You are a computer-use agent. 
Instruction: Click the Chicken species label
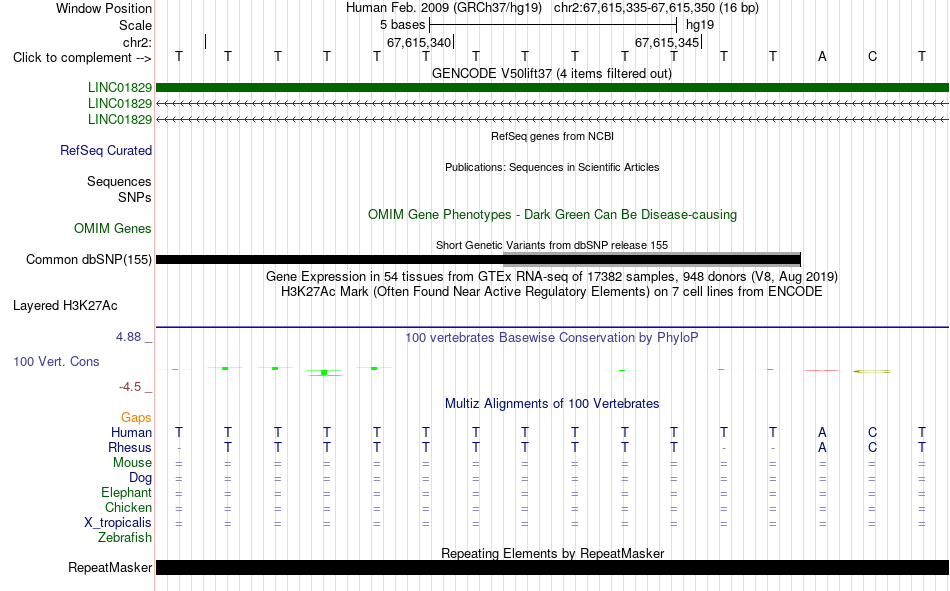click(128, 507)
